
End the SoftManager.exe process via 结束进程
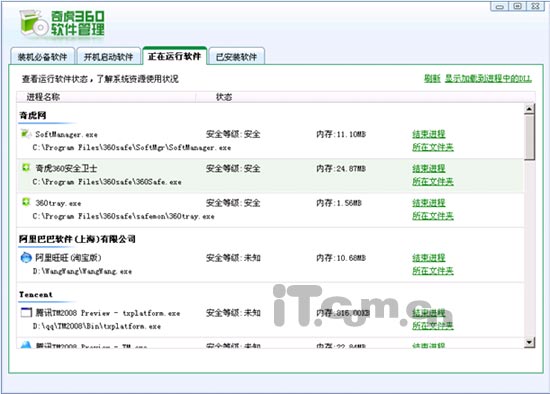tap(429, 134)
